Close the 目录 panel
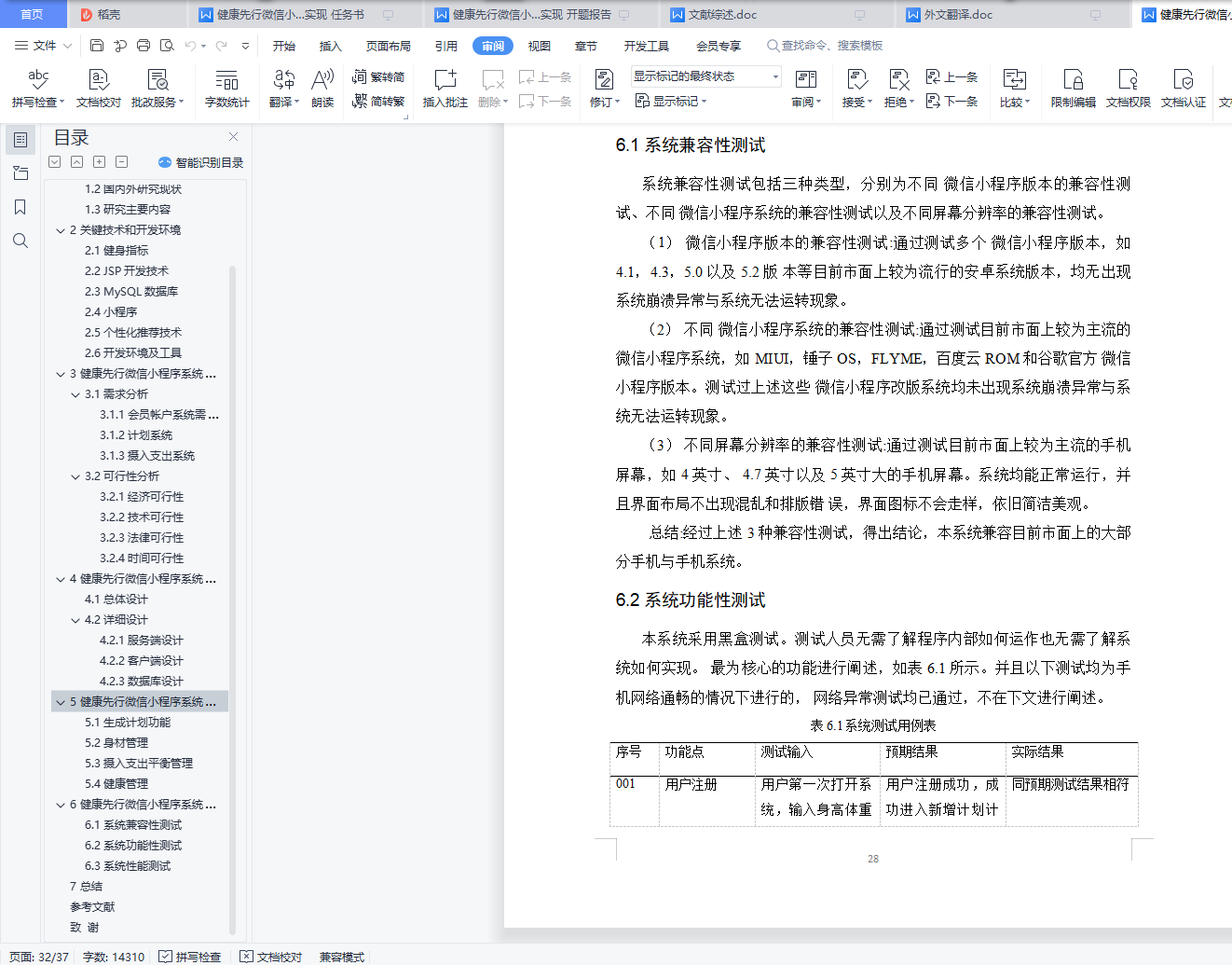This screenshot has height=965, width=1232. click(x=233, y=137)
